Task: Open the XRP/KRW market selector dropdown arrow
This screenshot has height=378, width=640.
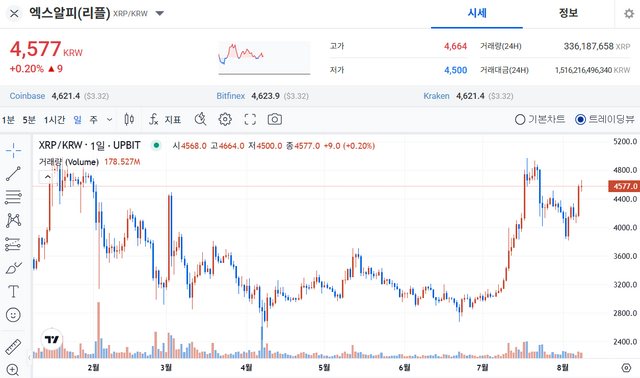Action: tap(160, 13)
